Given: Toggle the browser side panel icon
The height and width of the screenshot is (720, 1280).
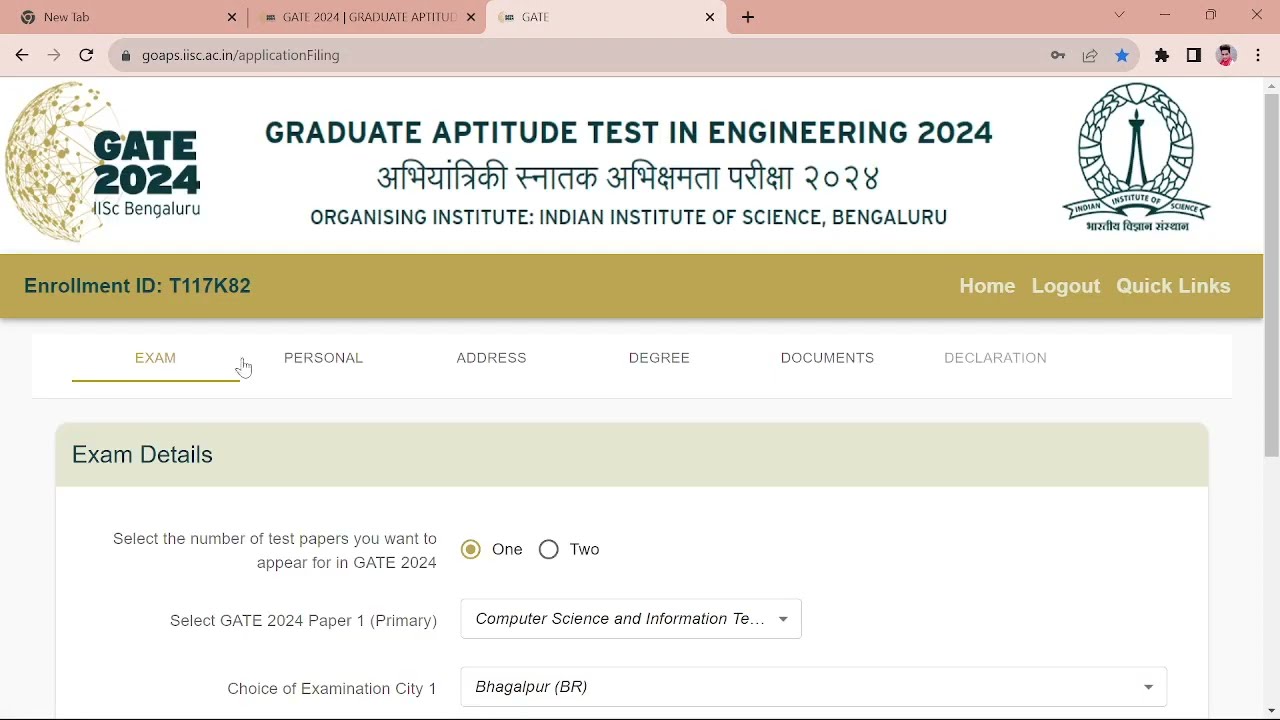Looking at the screenshot, I should [1194, 55].
